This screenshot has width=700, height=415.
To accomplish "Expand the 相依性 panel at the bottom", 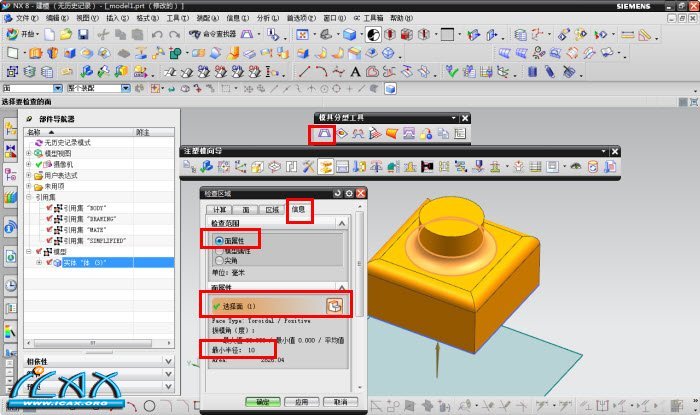I will click(166, 361).
